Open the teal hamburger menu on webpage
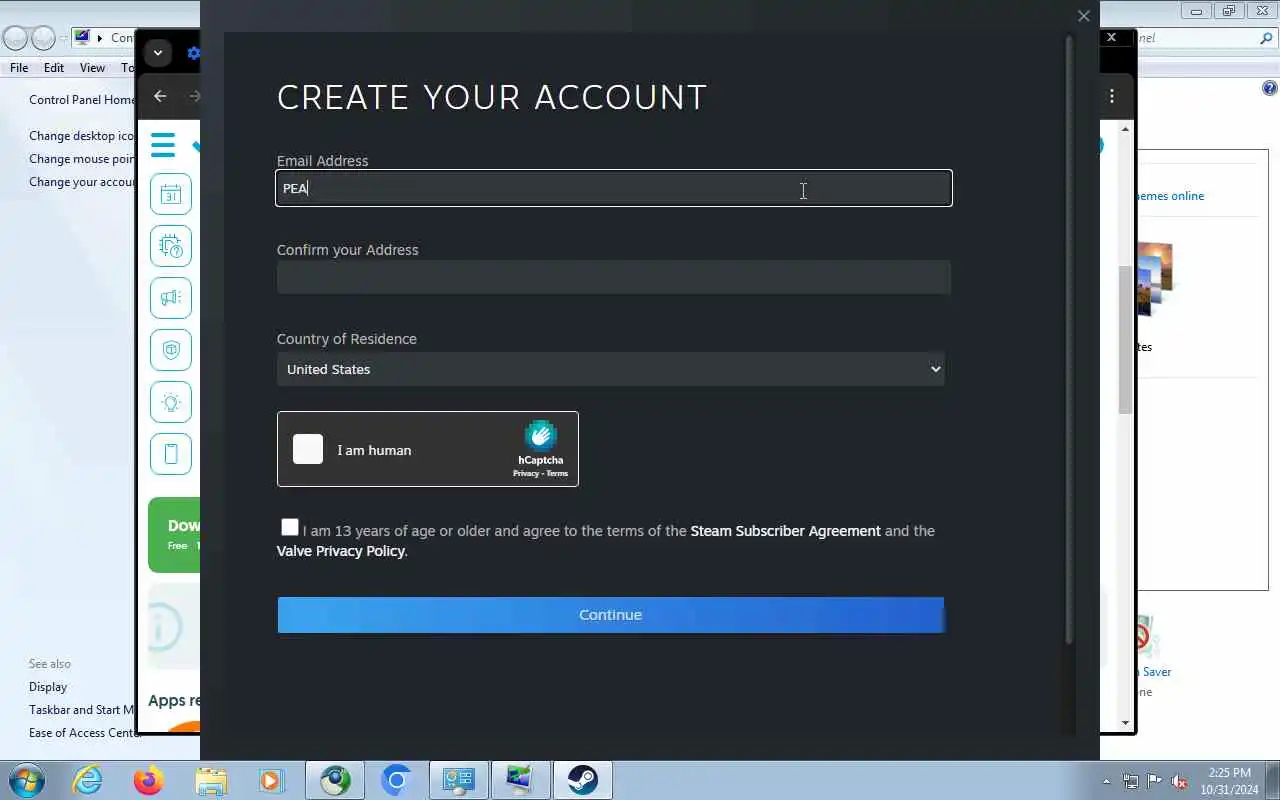 coord(163,145)
